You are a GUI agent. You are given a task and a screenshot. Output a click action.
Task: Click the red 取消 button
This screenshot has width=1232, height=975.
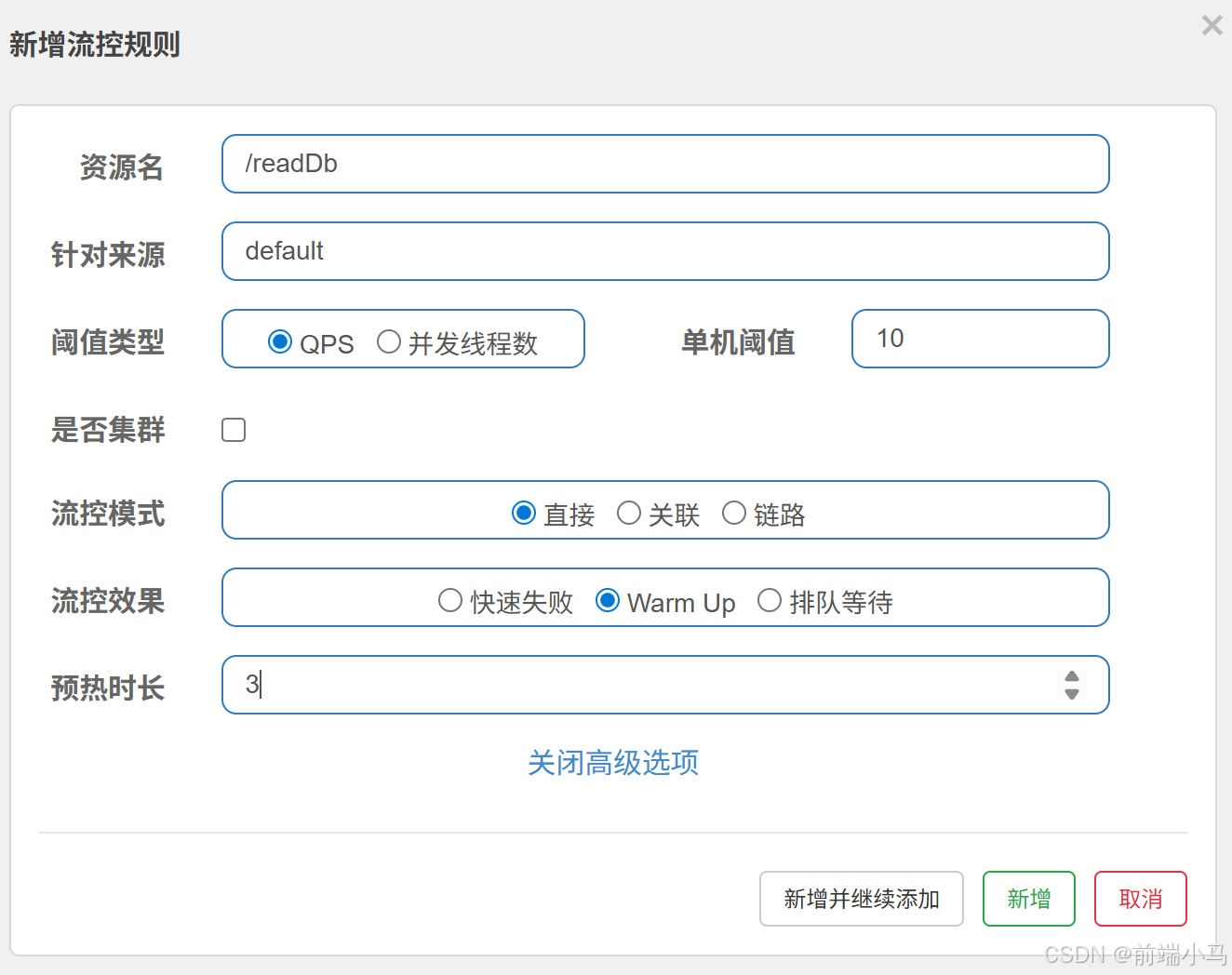pos(1141,899)
